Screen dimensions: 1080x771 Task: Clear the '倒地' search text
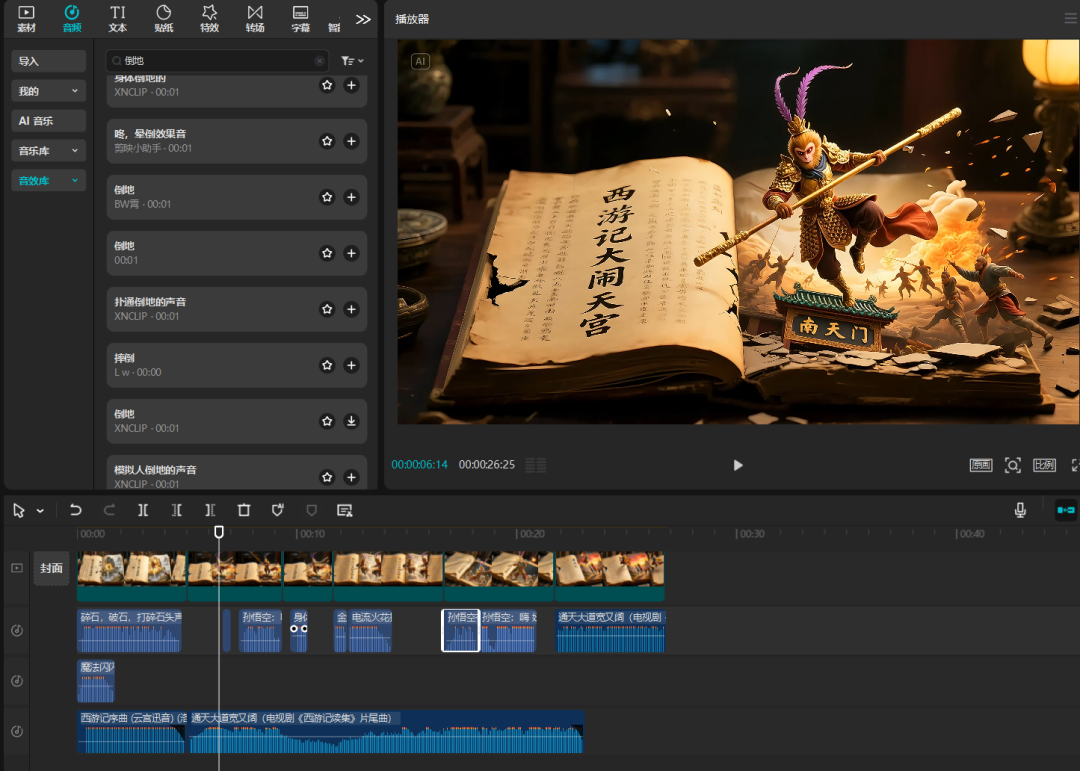click(x=320, y=61)
